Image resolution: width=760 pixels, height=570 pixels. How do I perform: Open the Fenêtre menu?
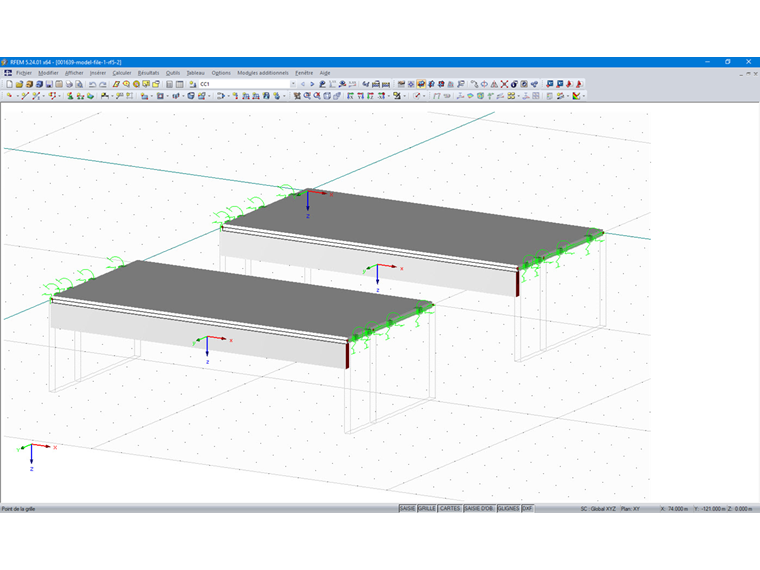pos(304,73)
